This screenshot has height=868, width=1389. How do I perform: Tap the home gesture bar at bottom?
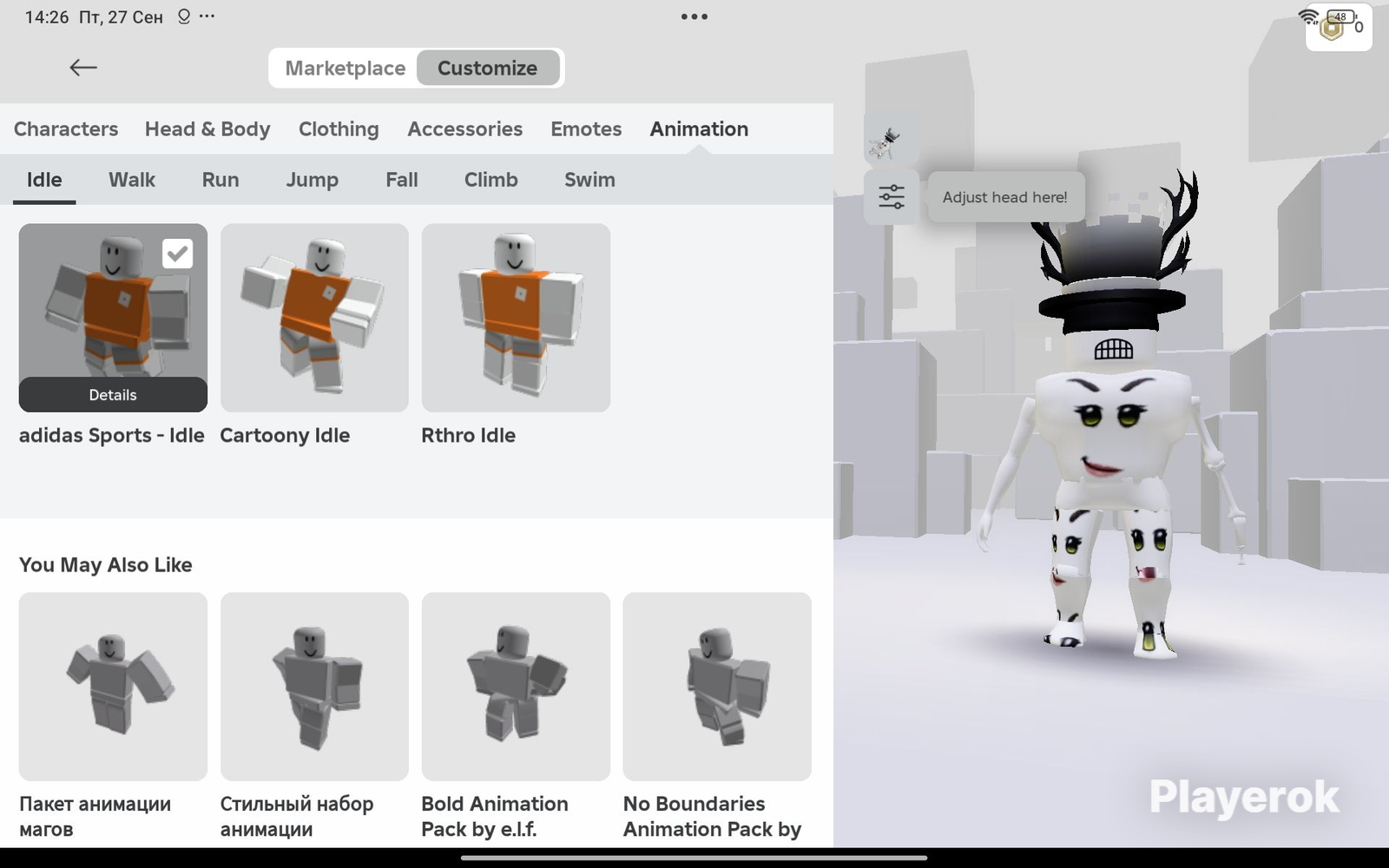point(694,858)
